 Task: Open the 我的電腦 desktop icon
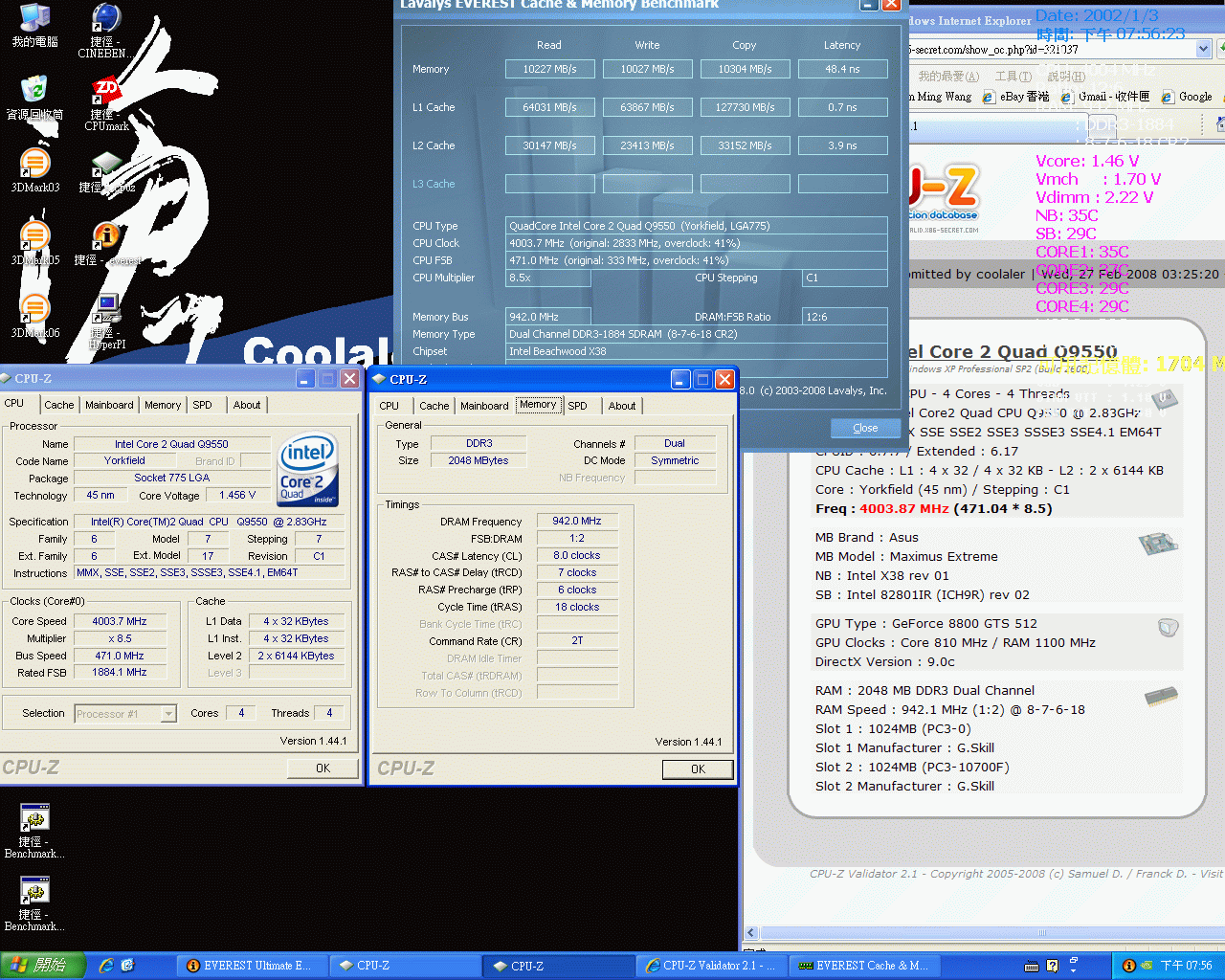(x=34, y=26)
